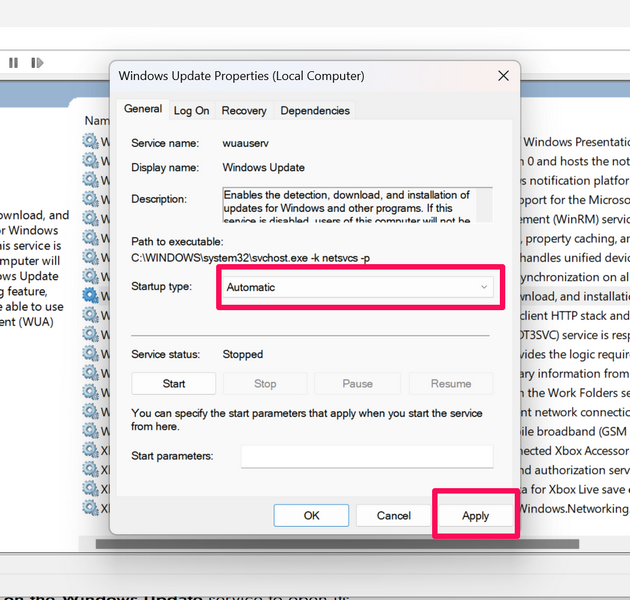The height and width of the screenshot is (600, 630).
Task: Click the Restart Service toolbar icon
Action: [37, 63]
